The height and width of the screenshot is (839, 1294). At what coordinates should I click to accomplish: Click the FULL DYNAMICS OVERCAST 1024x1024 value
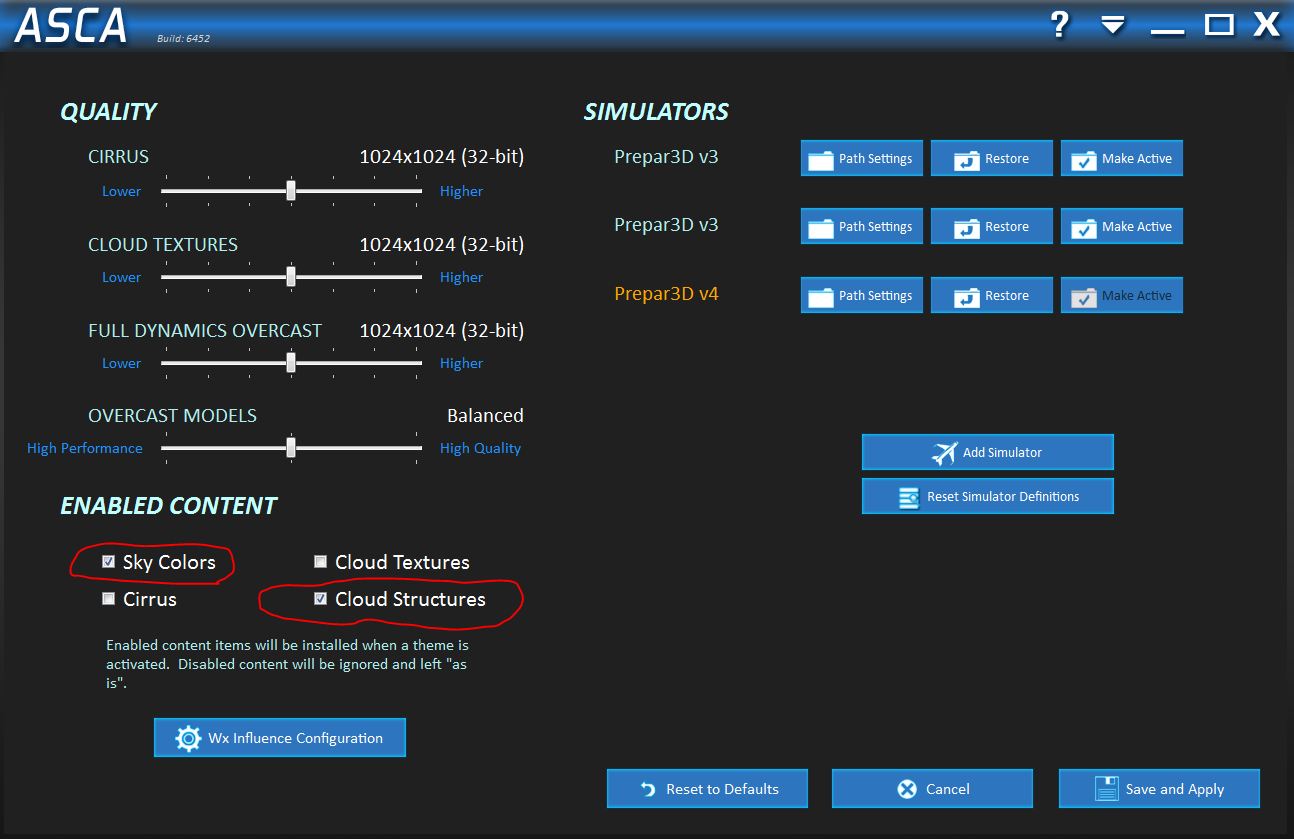pyautogui.click(x=442, y=330)
